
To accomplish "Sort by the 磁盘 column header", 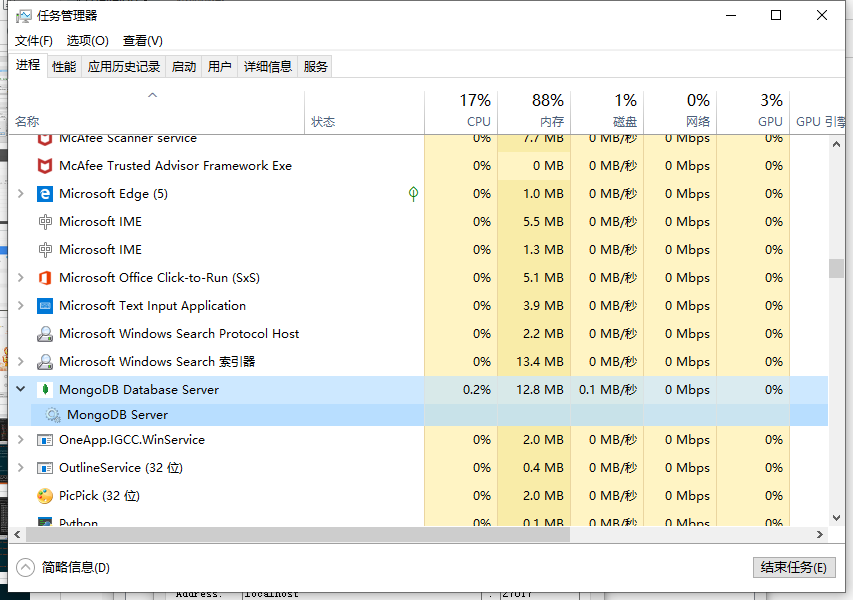I will point(607,112).
